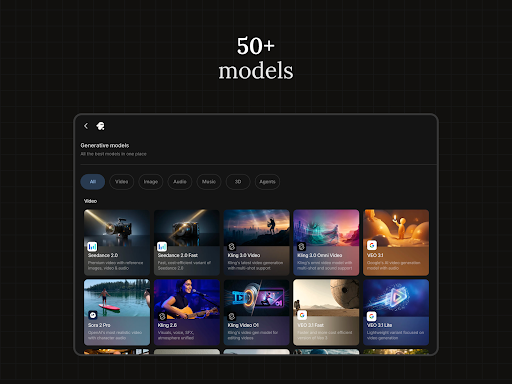Click the Google logo on VEO 3.1 card

click(x=372, y=245)
